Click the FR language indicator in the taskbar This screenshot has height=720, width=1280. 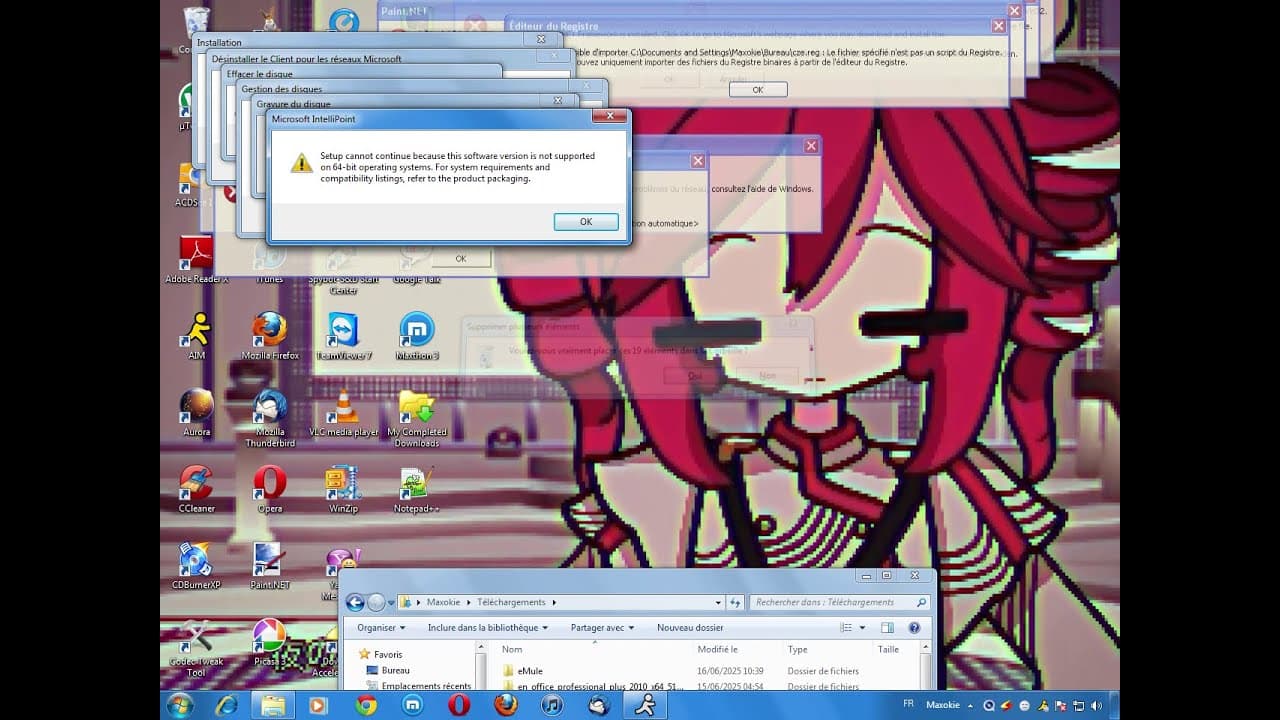(908, 704)
